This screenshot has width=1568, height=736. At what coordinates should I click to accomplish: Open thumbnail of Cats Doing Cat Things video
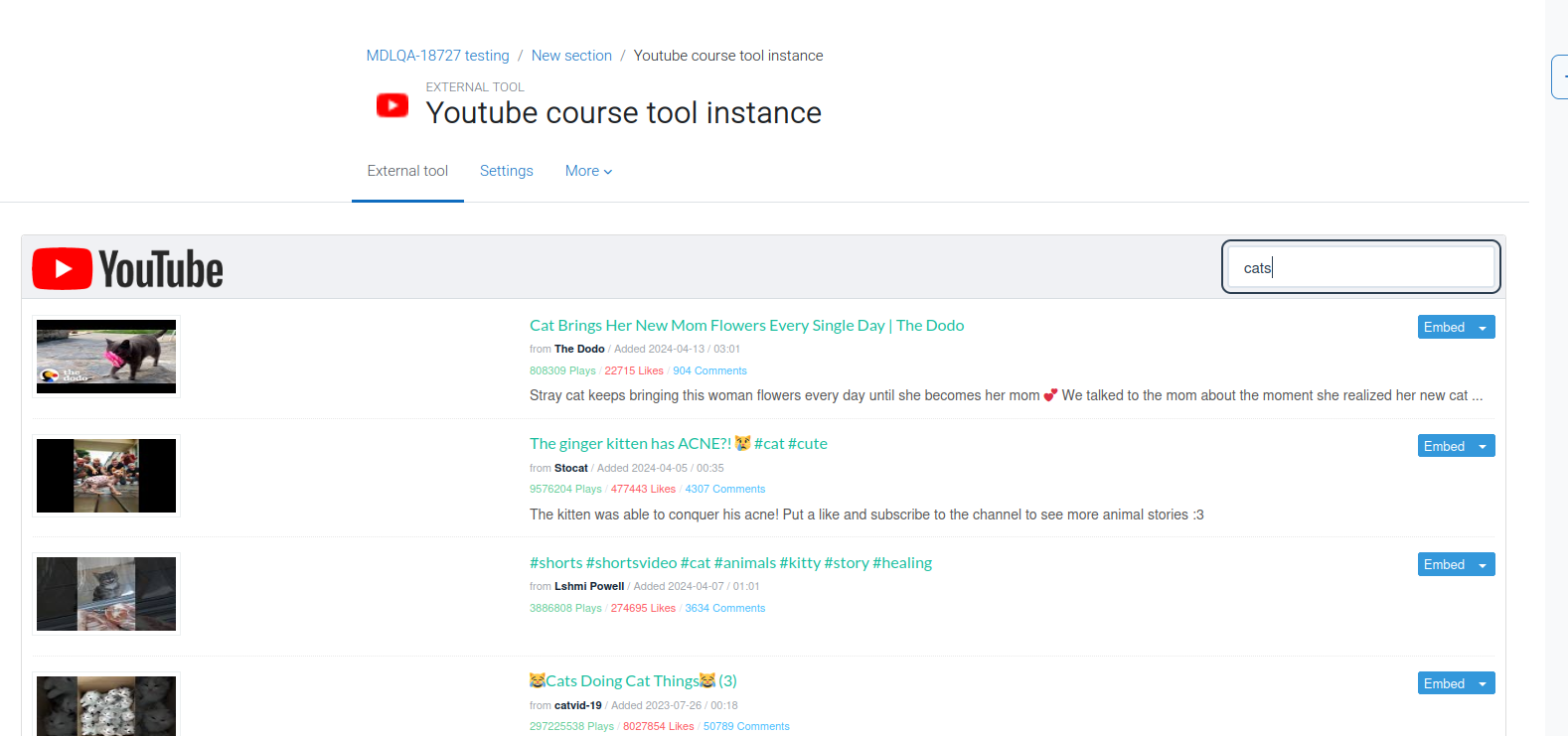(x=106, y=705)
